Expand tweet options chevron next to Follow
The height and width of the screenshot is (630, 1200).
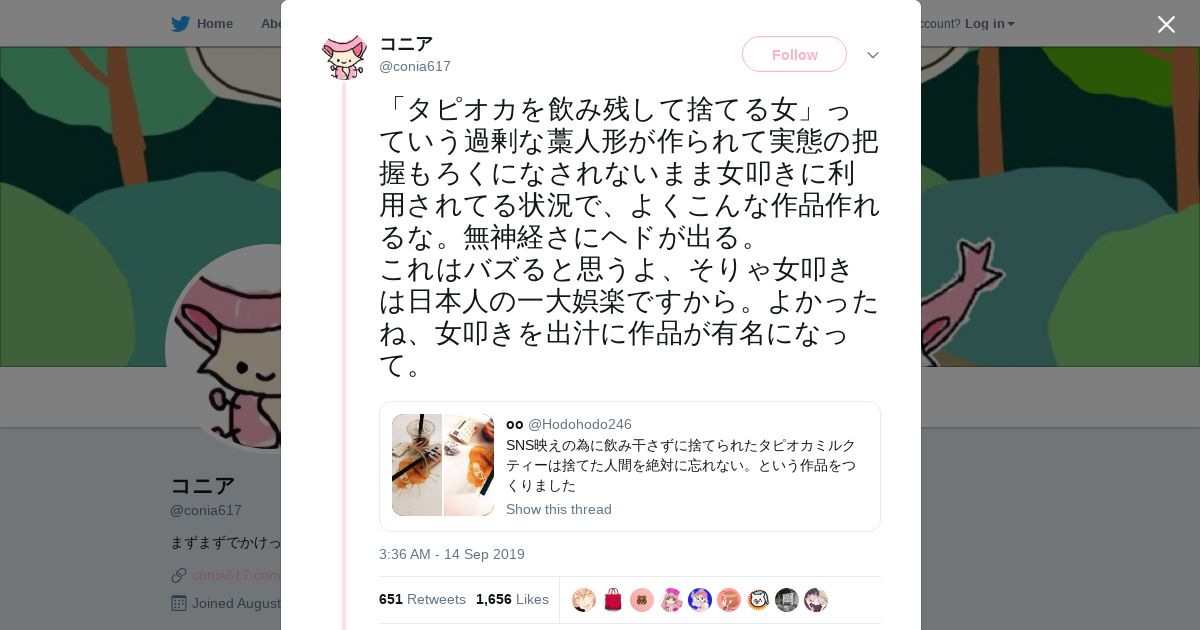point(873,55)
